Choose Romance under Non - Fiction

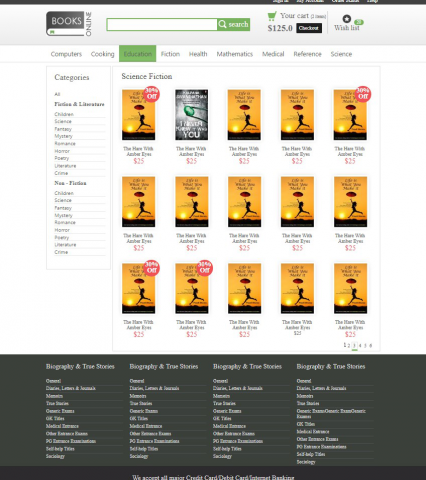point(65,223)
